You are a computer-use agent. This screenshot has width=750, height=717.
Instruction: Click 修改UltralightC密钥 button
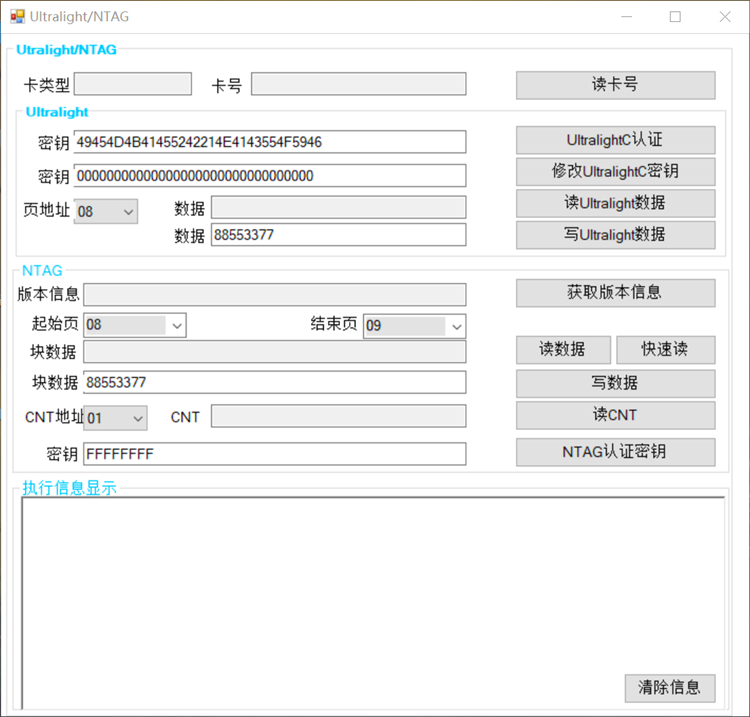point(615,171)
